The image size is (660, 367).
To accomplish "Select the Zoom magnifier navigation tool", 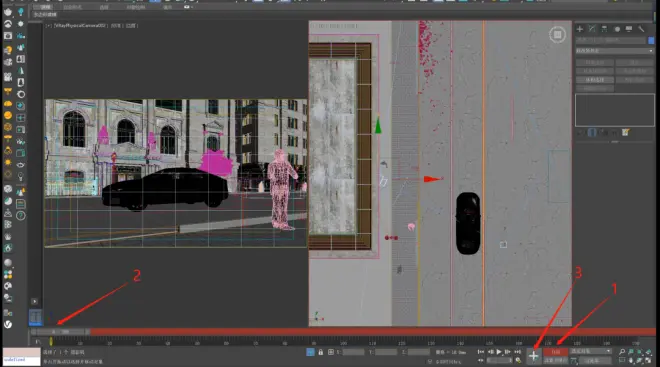I will click(x=622, y=352).
